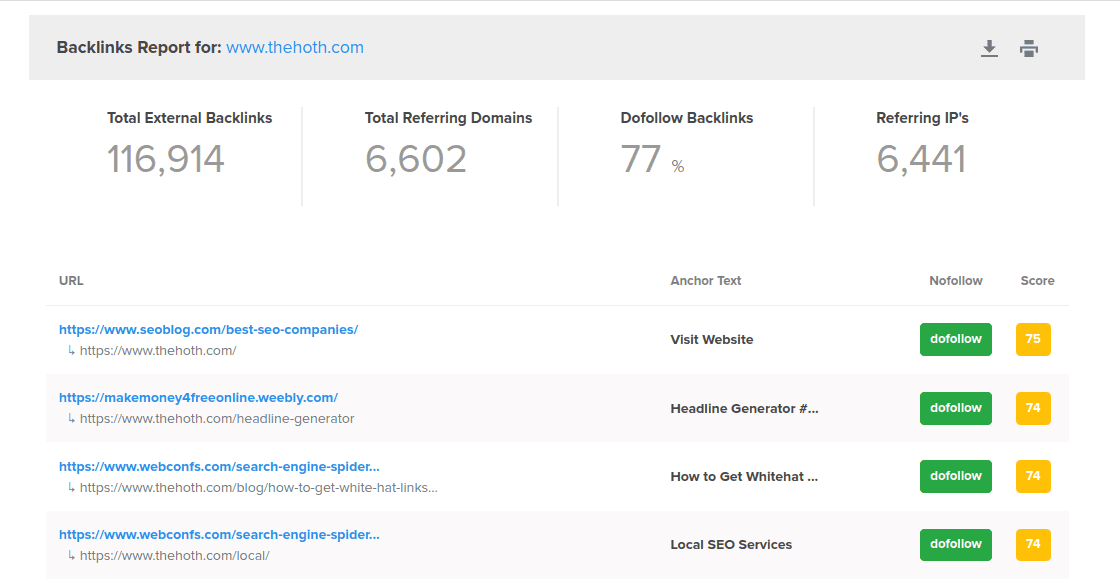Viewport: 1120px width, 583px height.
Task: Click the dofollow badge beside Headline Generator row
Action: 955,408
